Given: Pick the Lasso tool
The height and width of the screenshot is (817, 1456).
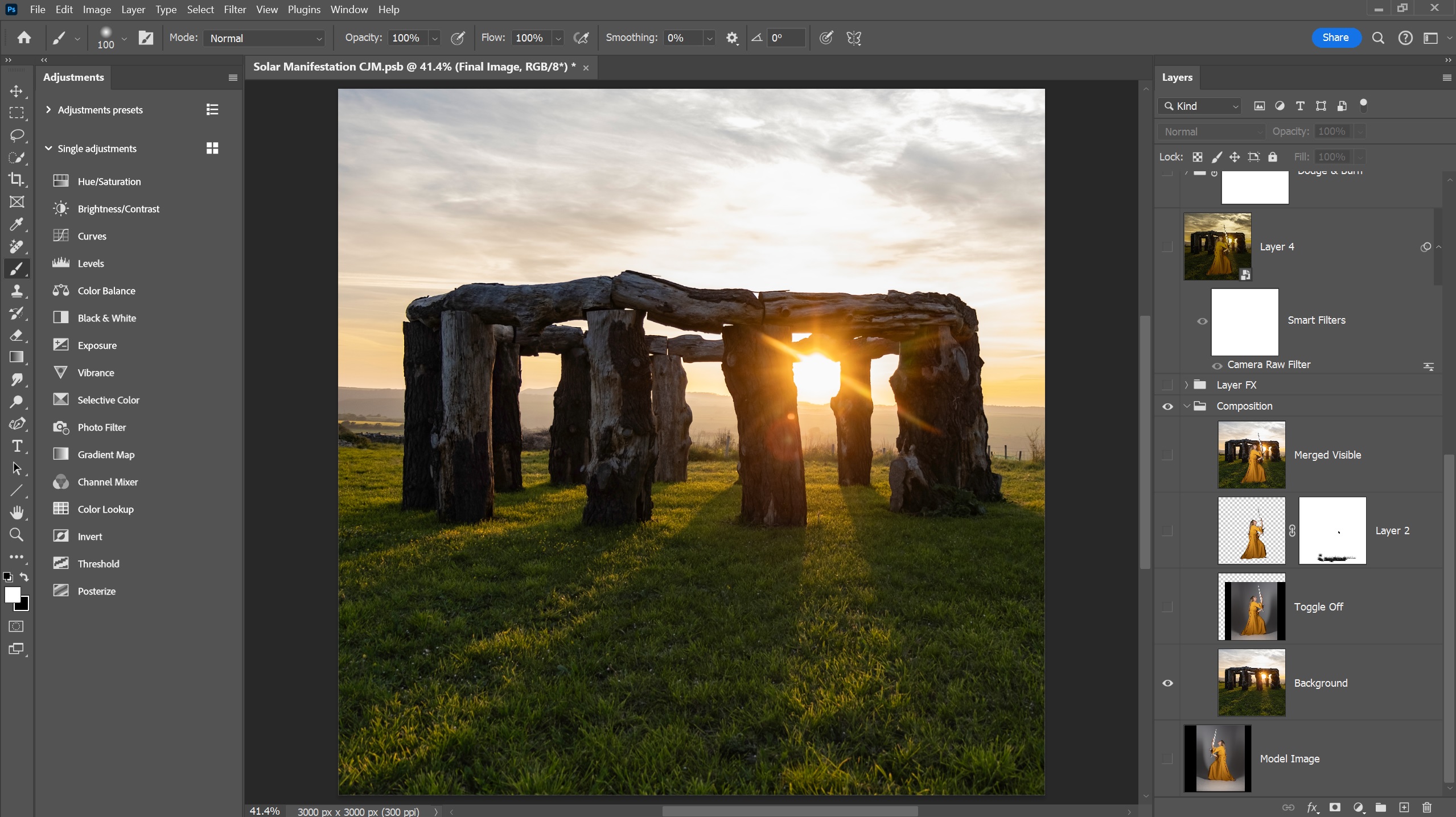Looking at the screenshot, I should (16, 135).
